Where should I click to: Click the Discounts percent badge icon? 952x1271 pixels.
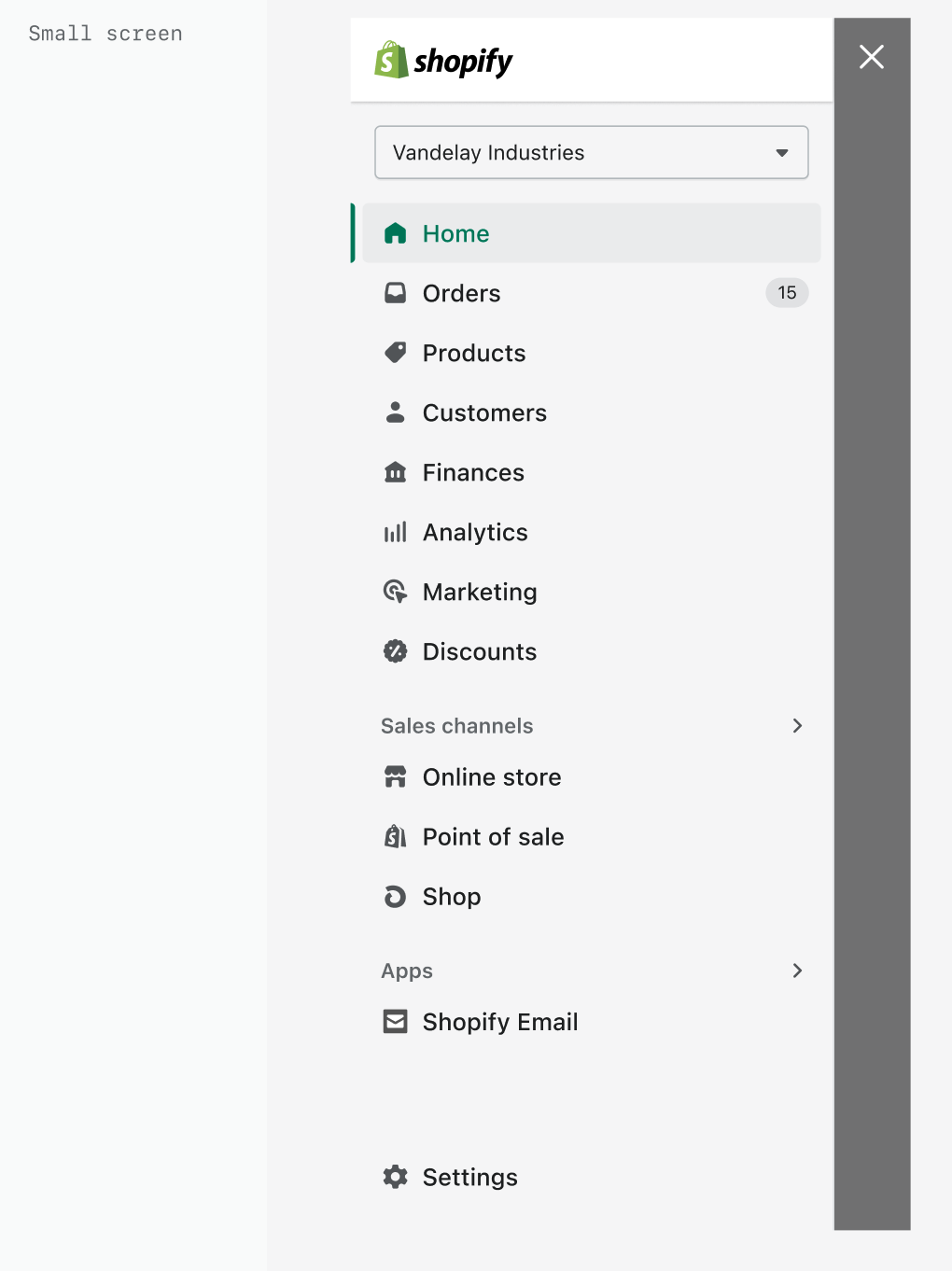tap(396, 651)
